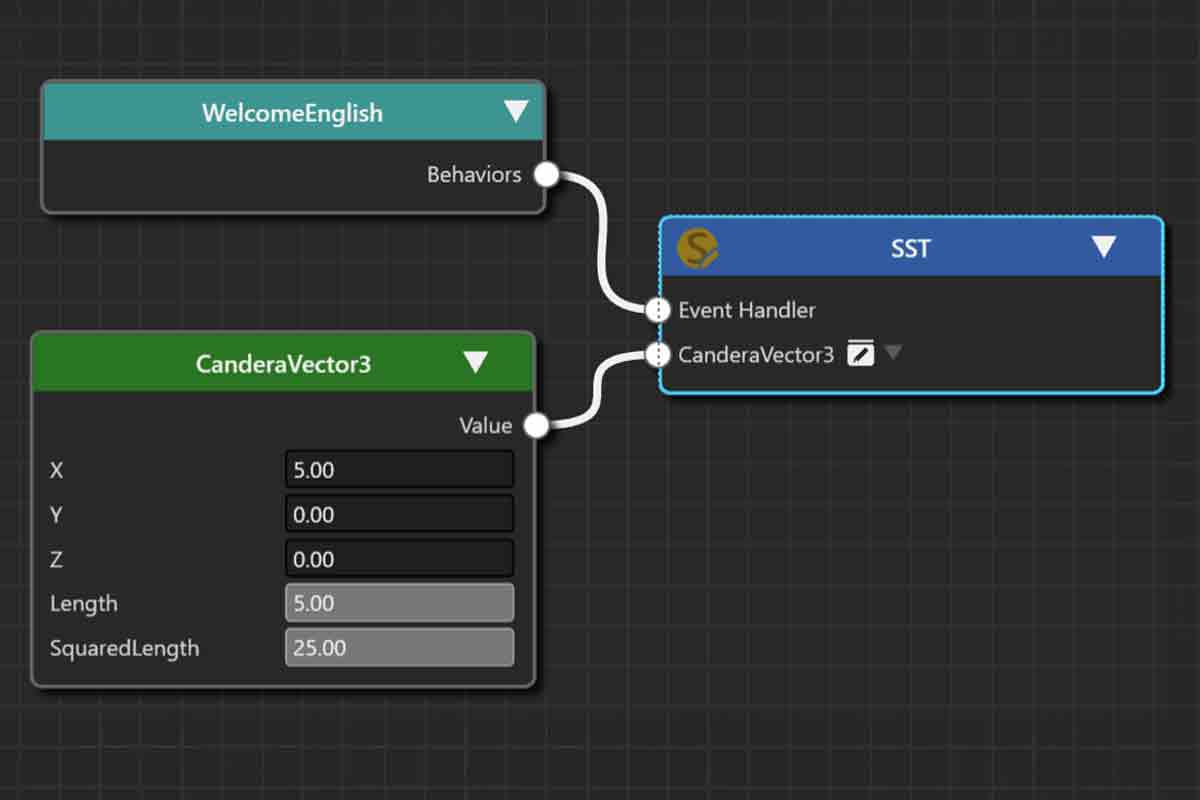Click inside the Z value field showing 0.00
This screenshot has width=1200, height=800.
pyautogui.click(x=398, y=558)
